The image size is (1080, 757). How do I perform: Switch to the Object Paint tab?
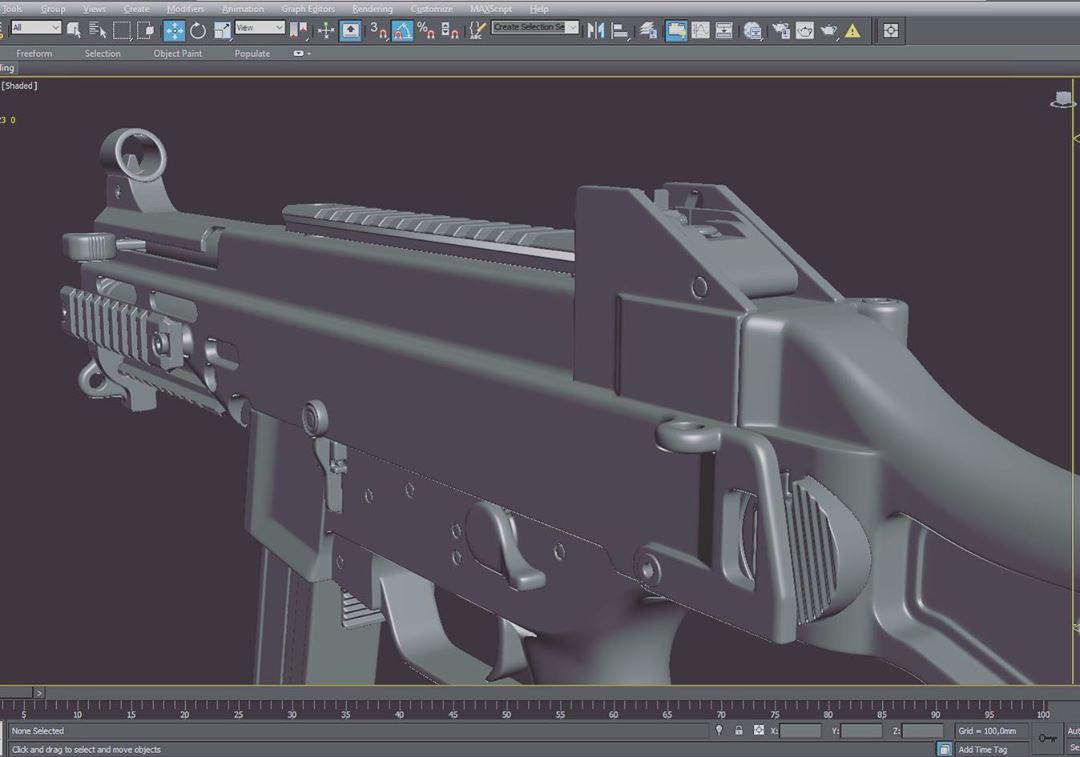point(178,53)
